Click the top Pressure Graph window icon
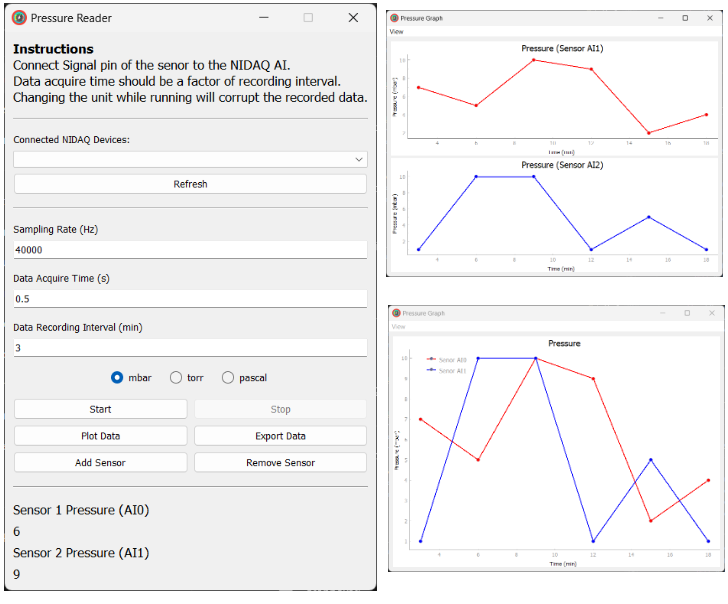Image resolution: width=728 pixels, height=604 pixels. 394,18
